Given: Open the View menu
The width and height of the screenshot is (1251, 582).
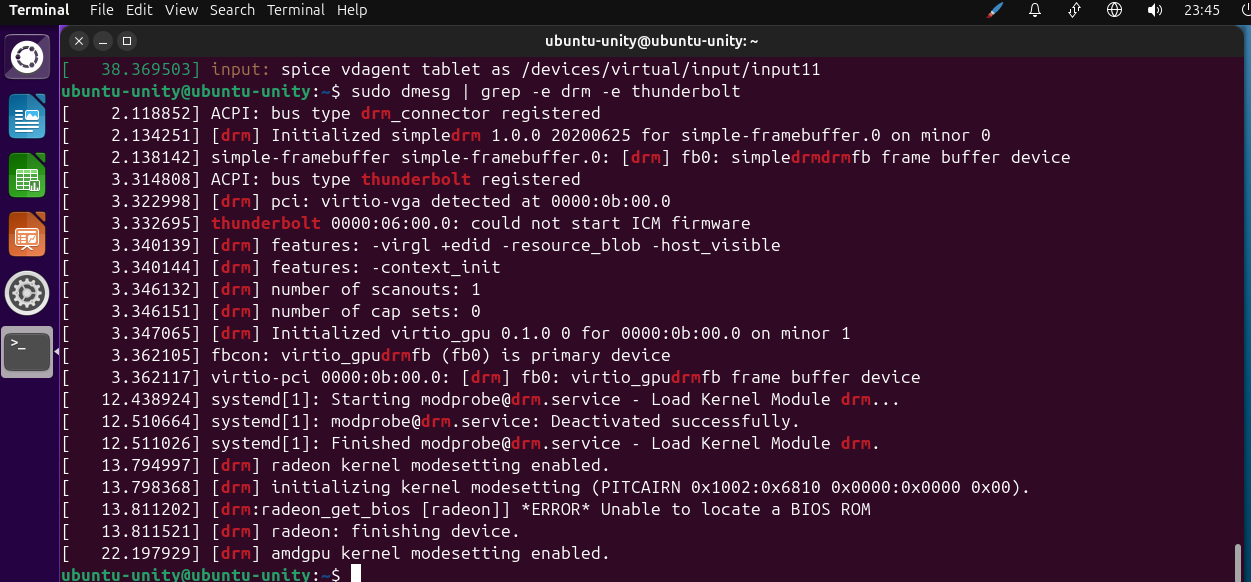Looking at the screenshot, I should point(181,10).
